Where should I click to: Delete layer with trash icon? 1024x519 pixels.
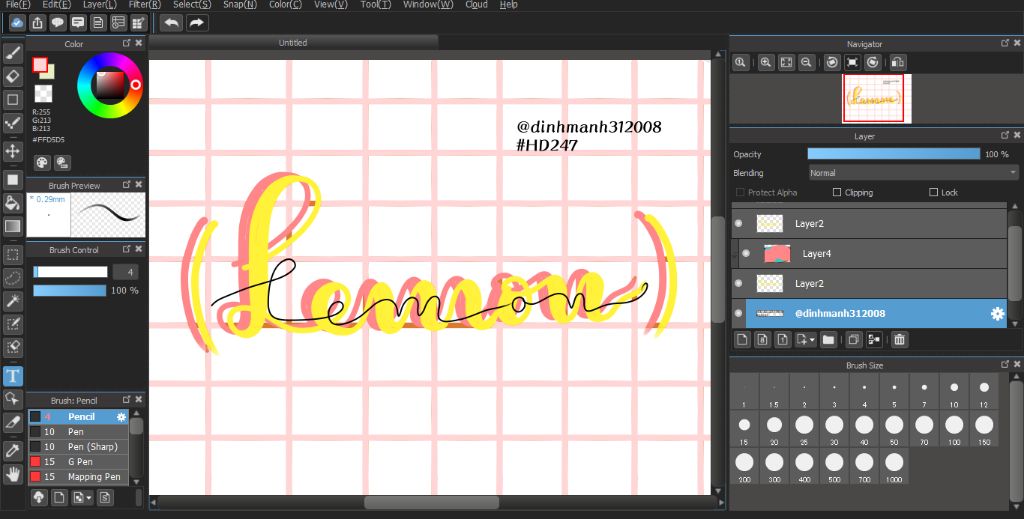[899, 339]
